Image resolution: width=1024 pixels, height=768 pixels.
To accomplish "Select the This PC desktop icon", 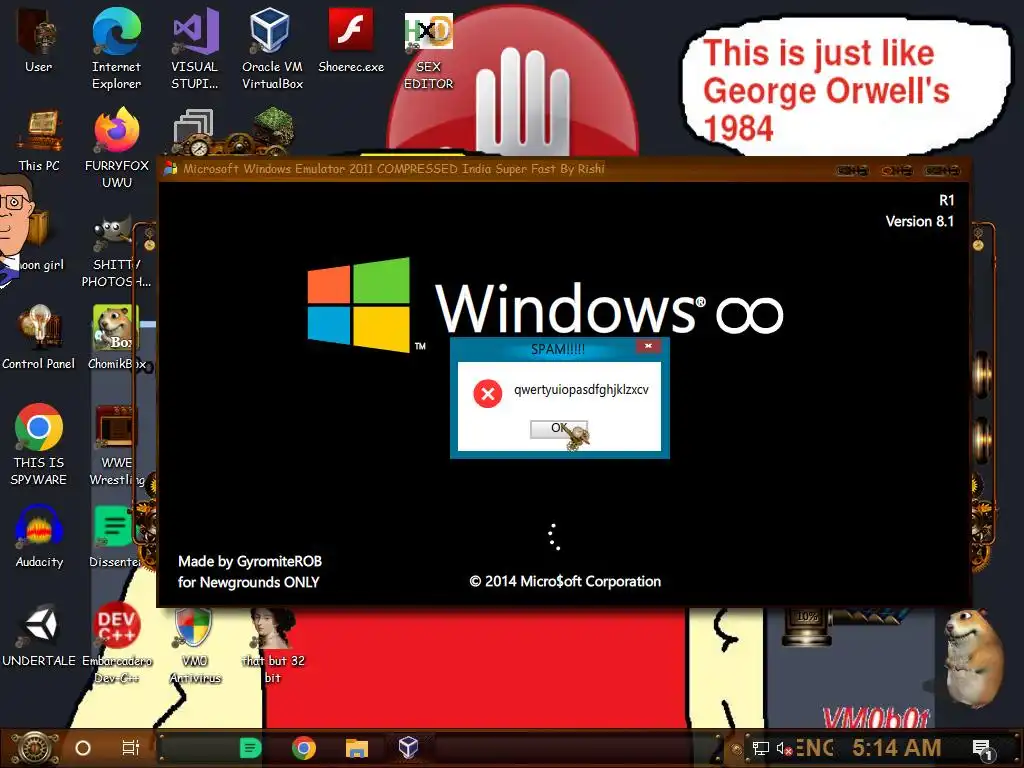I will coord(39,140).
